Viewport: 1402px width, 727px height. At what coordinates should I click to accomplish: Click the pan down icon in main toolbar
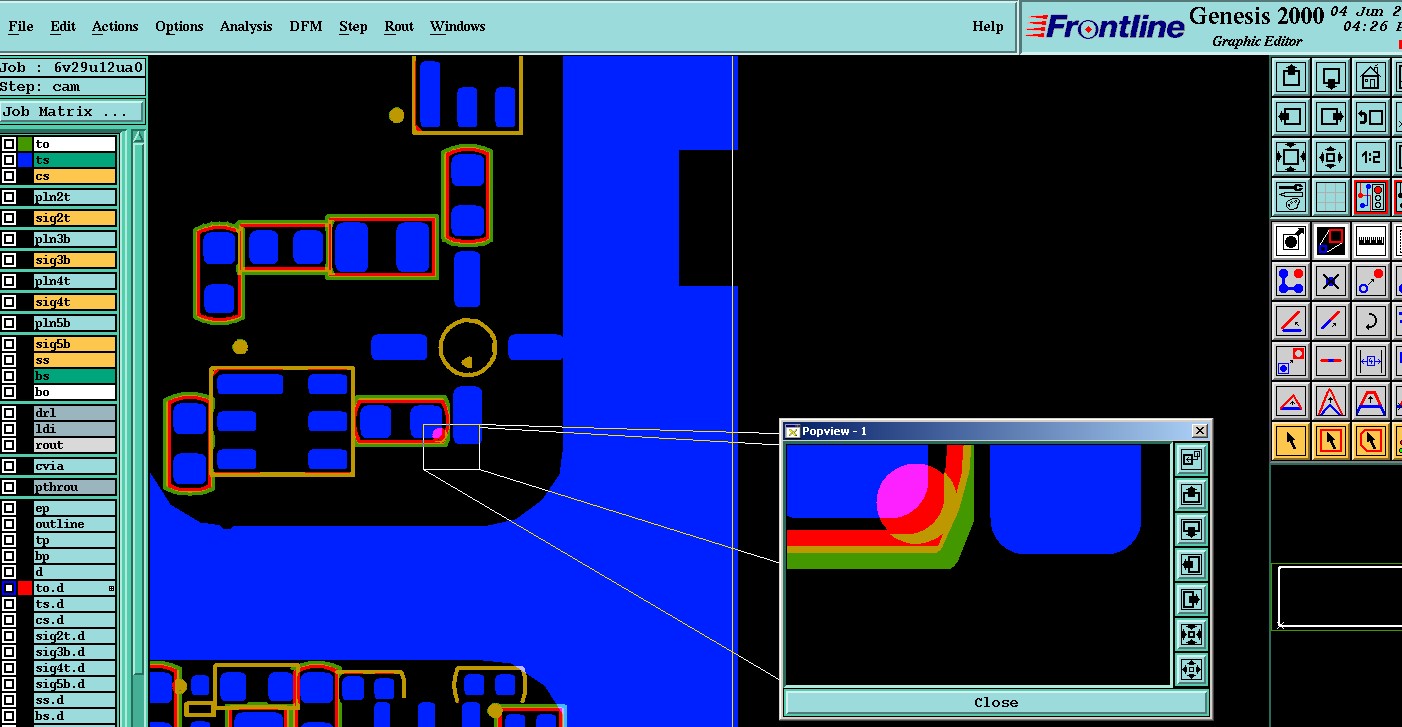1331,77
